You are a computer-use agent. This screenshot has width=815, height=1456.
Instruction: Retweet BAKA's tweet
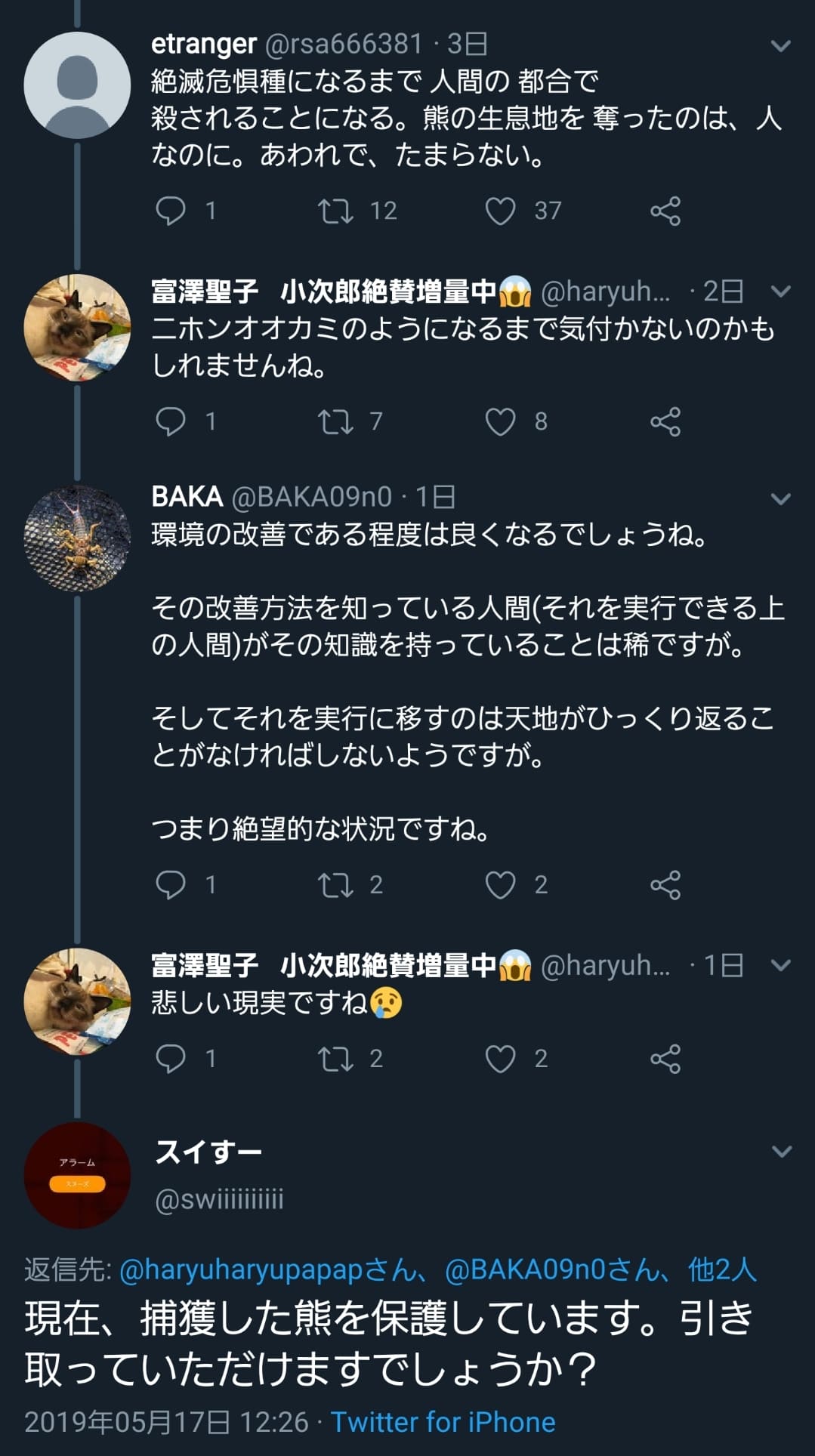tap(335, 884)
